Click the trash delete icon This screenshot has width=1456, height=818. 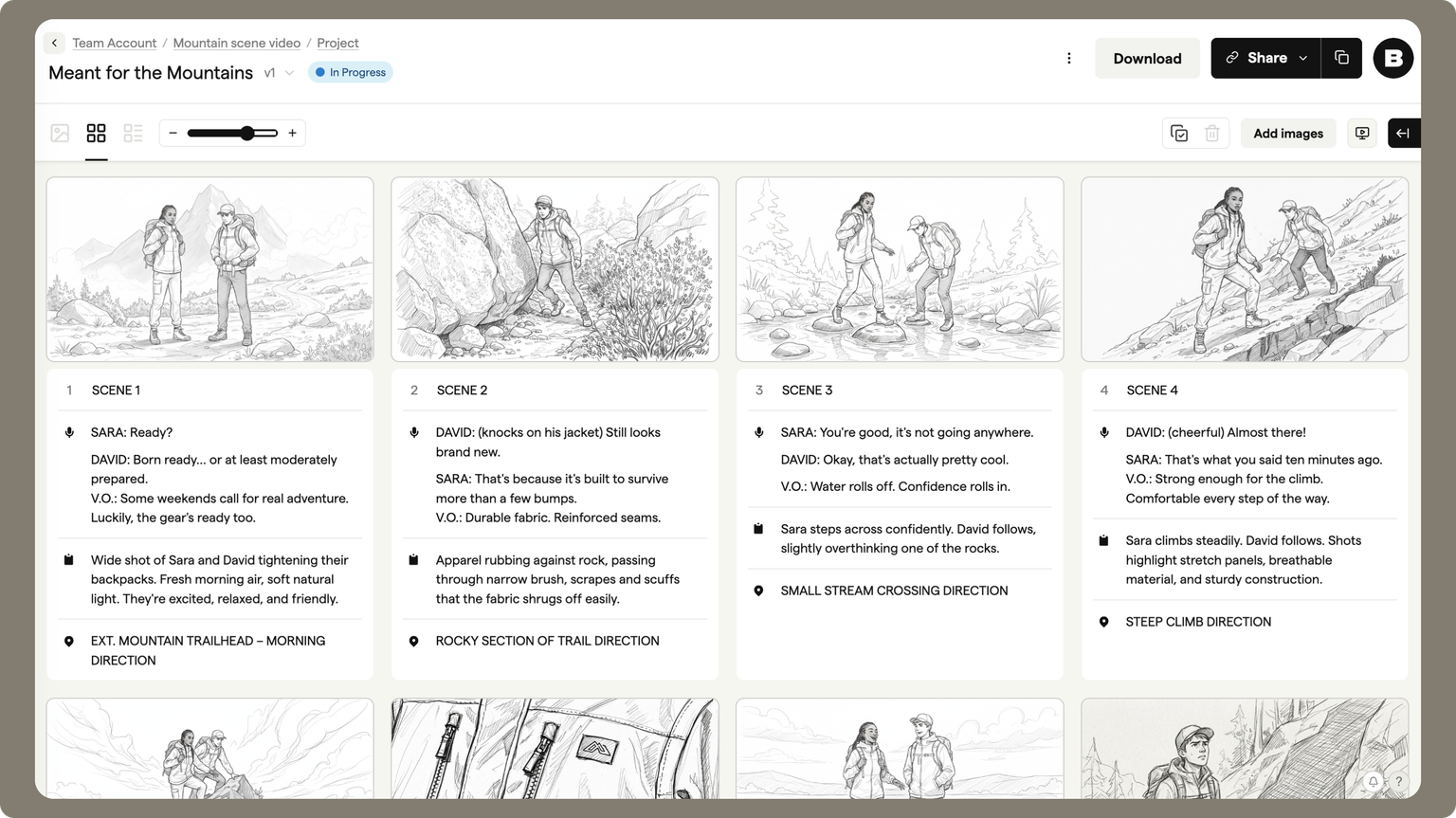point(1211,134)
